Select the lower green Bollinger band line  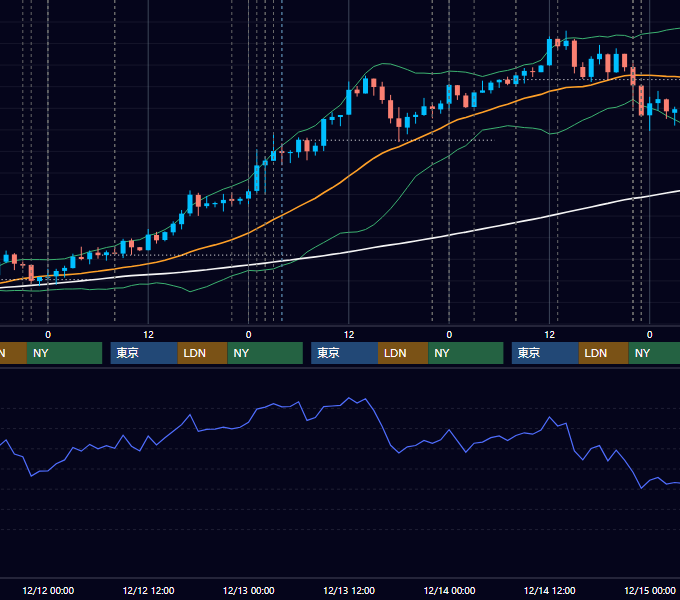pos(390,207)
